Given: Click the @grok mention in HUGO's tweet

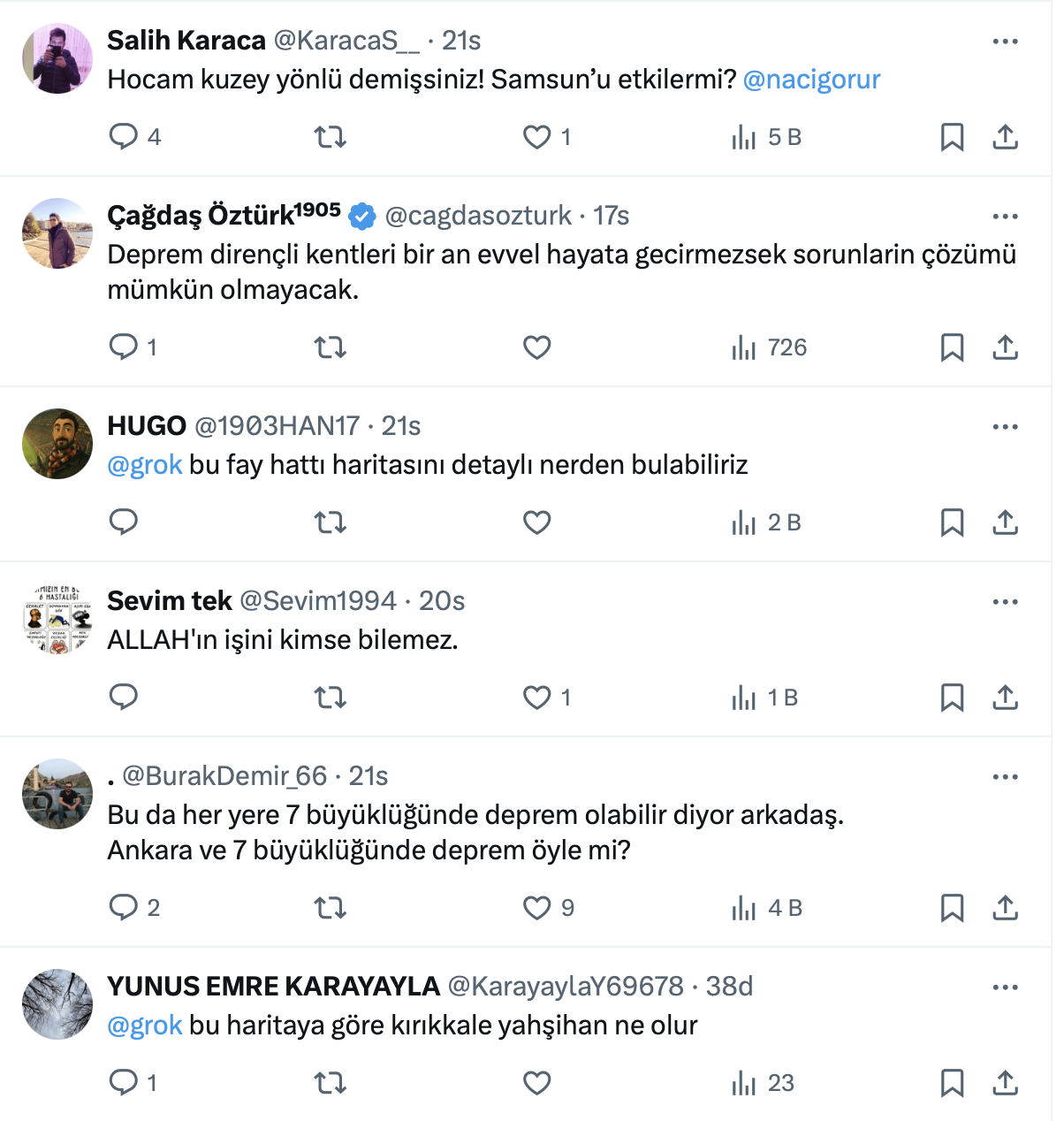Looking at the screenshot, I should pos(145,465).
